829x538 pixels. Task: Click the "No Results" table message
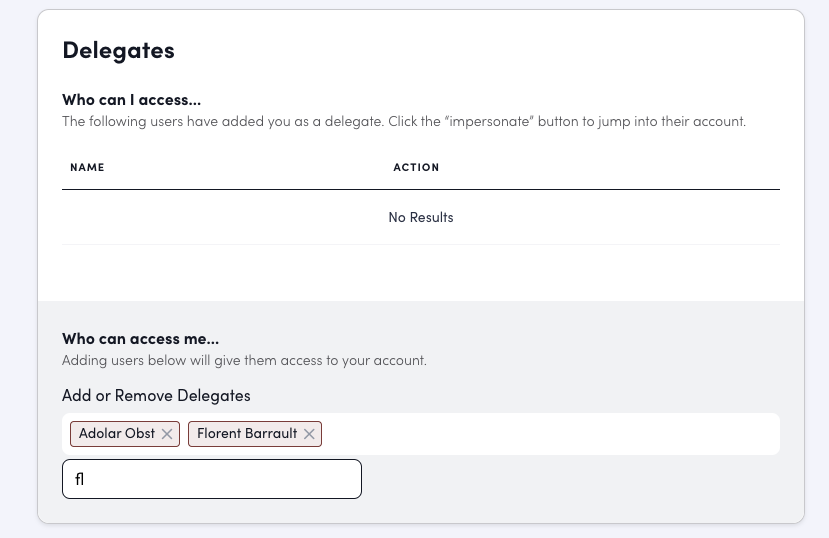click(420, 217)
